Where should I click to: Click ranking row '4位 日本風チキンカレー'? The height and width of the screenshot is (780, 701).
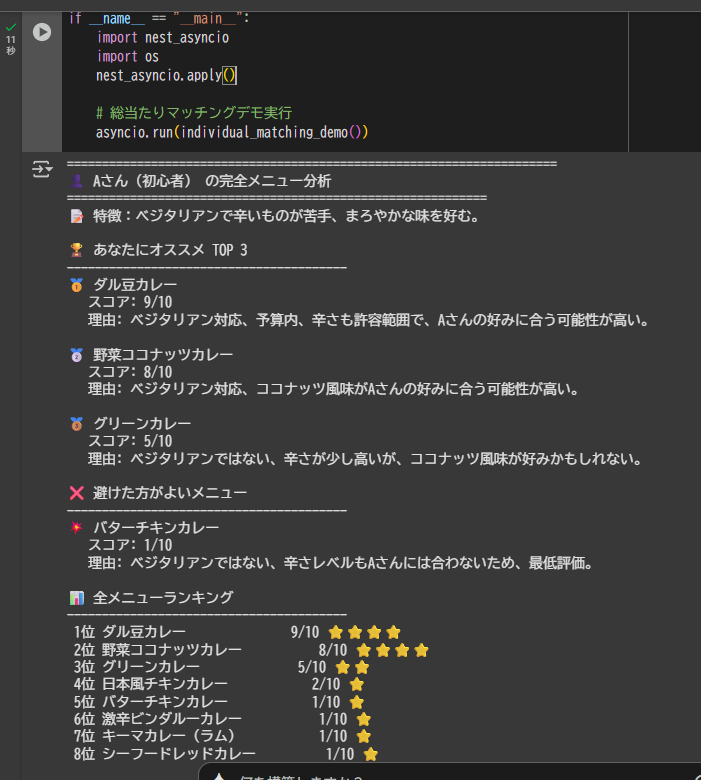[219, 684]
